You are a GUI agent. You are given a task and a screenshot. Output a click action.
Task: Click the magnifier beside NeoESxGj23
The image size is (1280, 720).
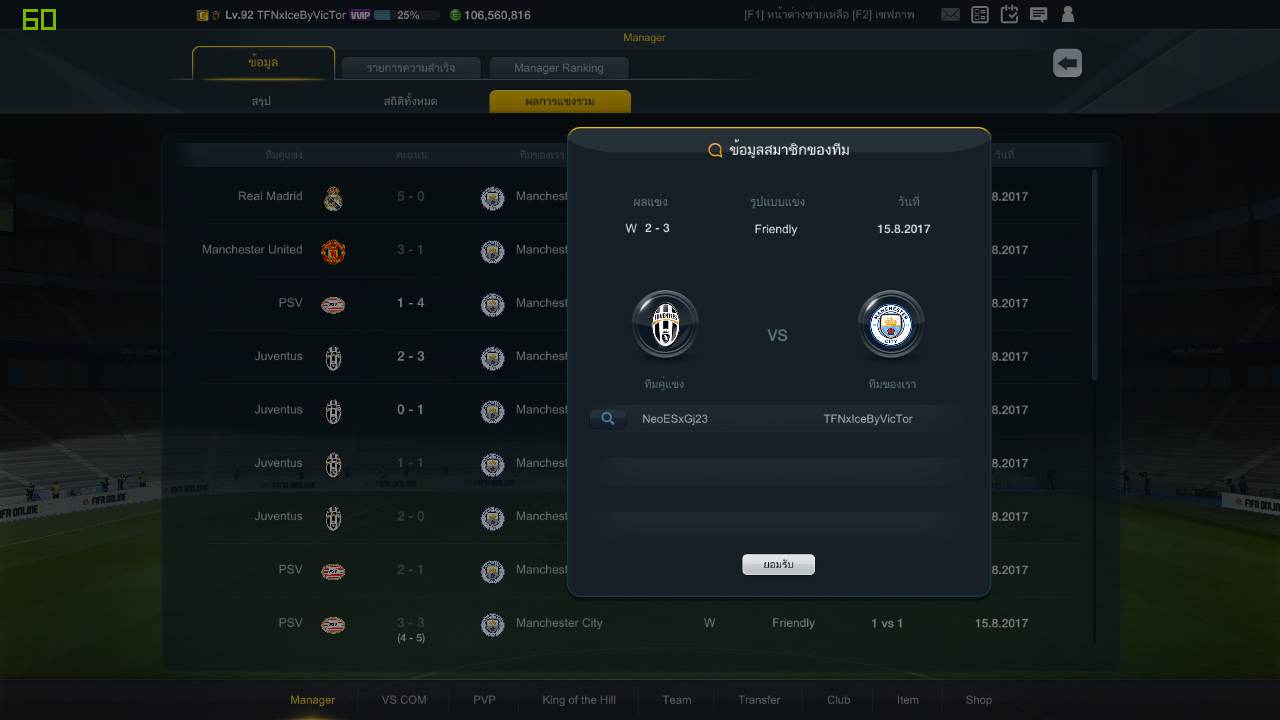608,419
